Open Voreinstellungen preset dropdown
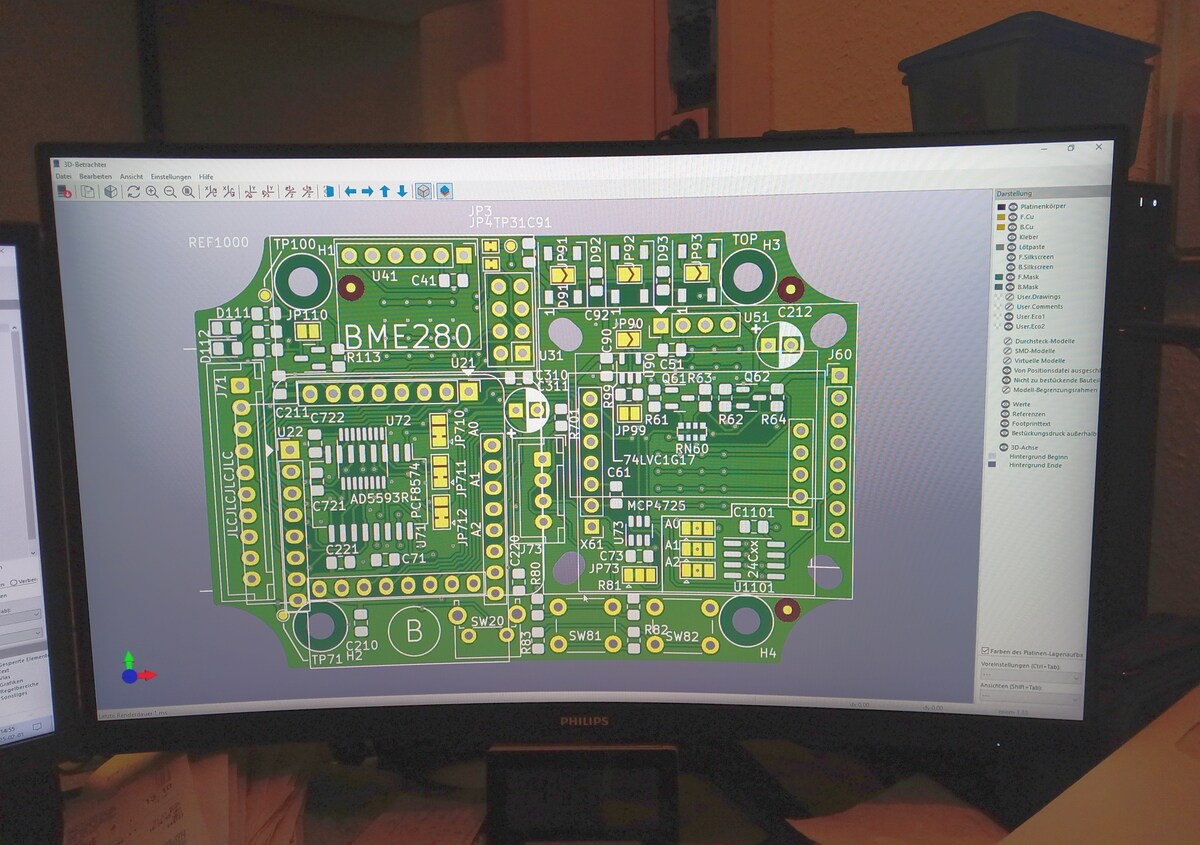 coord(1030,677)
